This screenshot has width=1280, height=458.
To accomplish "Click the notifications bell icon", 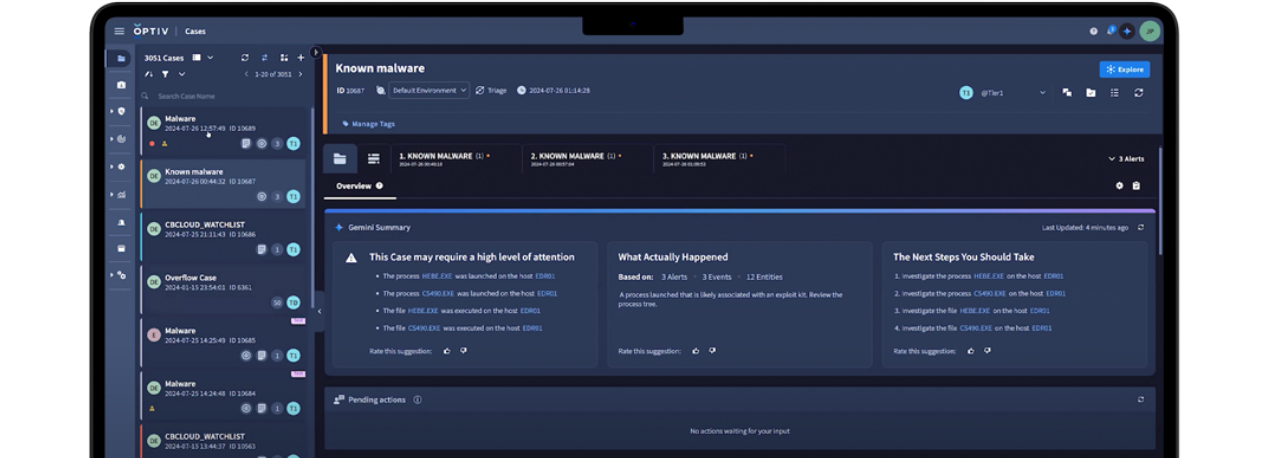I will [1110, 31].
